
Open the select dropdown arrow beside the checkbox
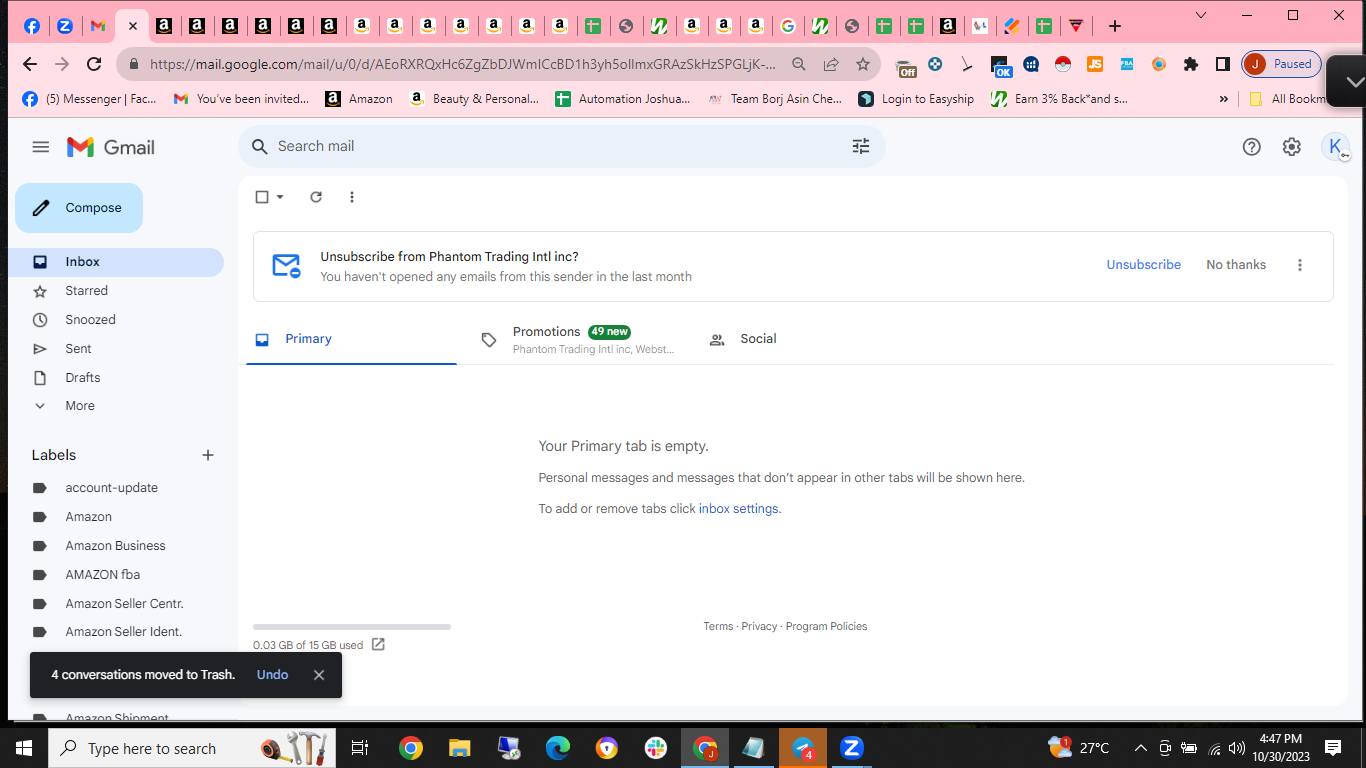click(280, 197)
